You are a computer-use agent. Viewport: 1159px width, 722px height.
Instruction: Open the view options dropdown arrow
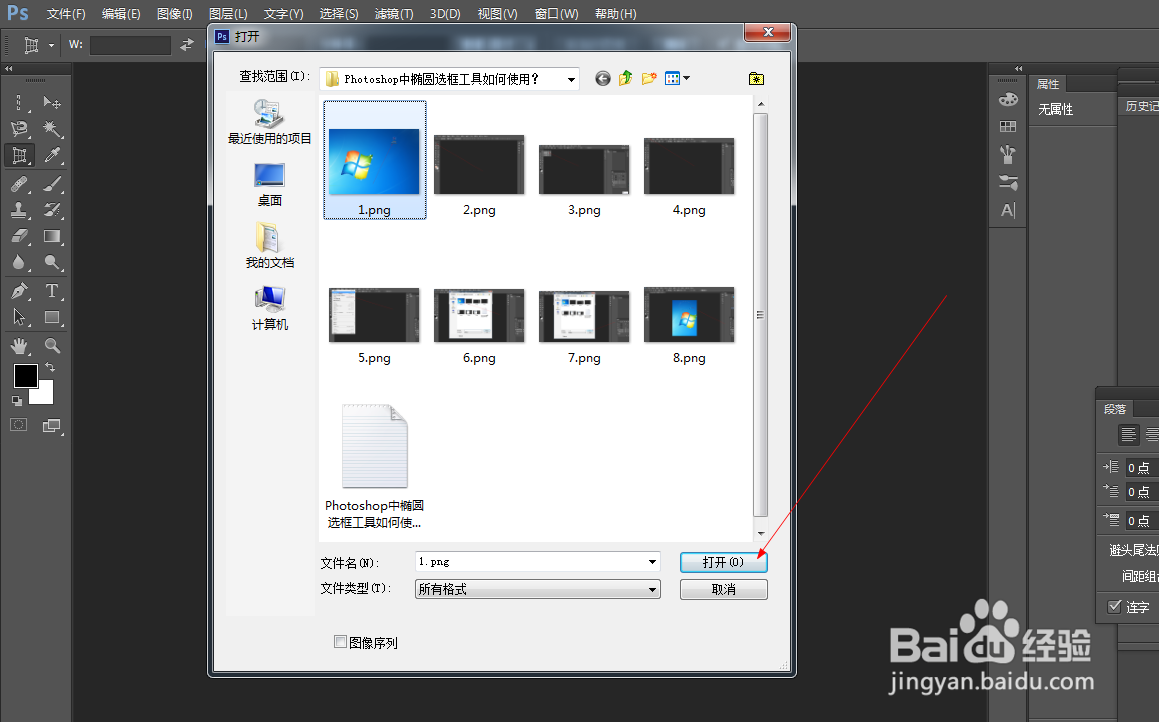(x=687, y=78)
